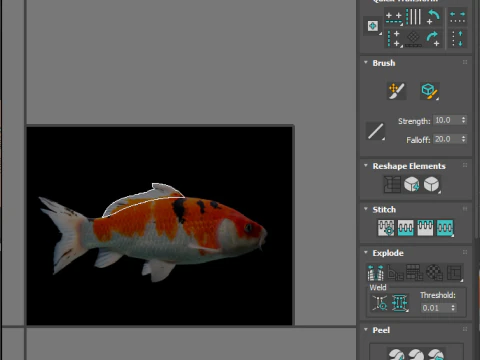480x360 pixels.
Task: Click the Stitch to Target icon
Action: 386,228
